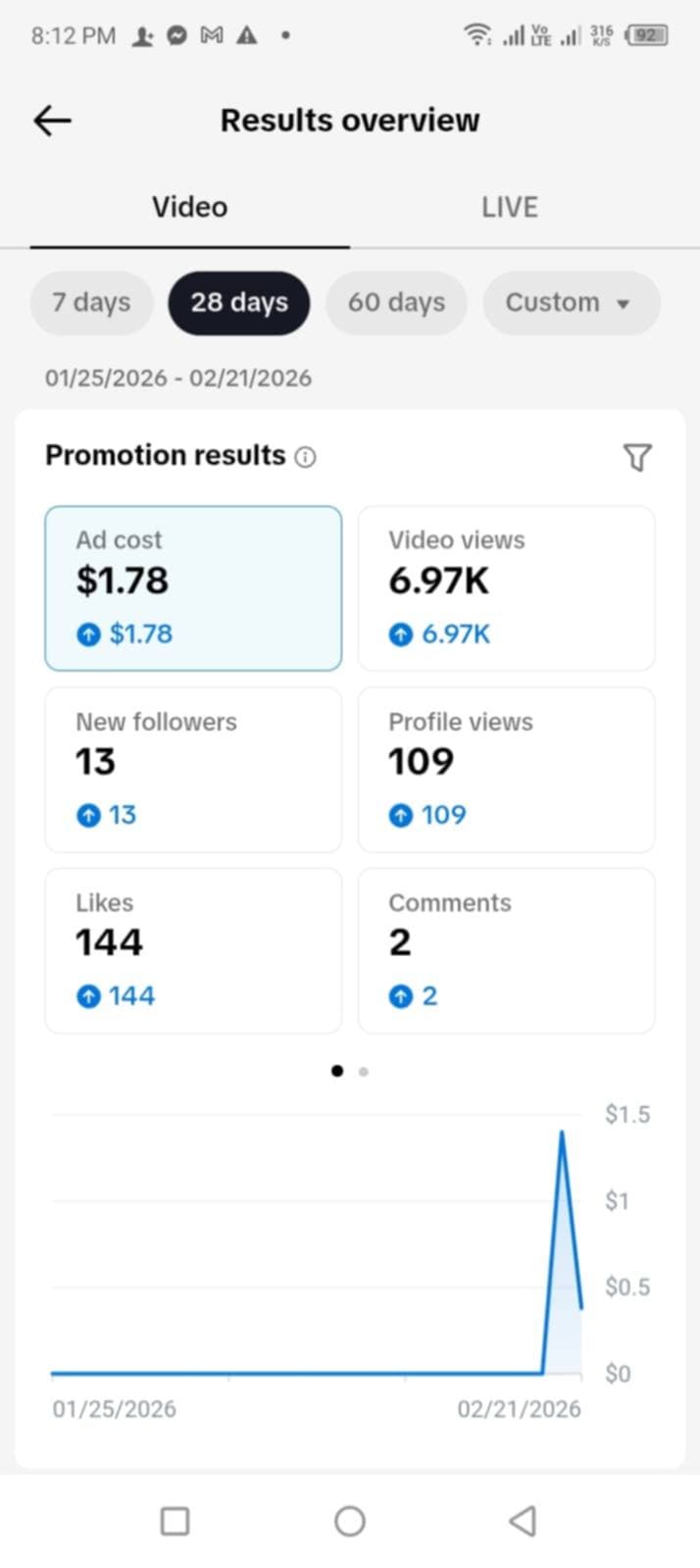Switch to the Video tab
This screenshot has width=700, height=1568.
(x=189, y=208)
